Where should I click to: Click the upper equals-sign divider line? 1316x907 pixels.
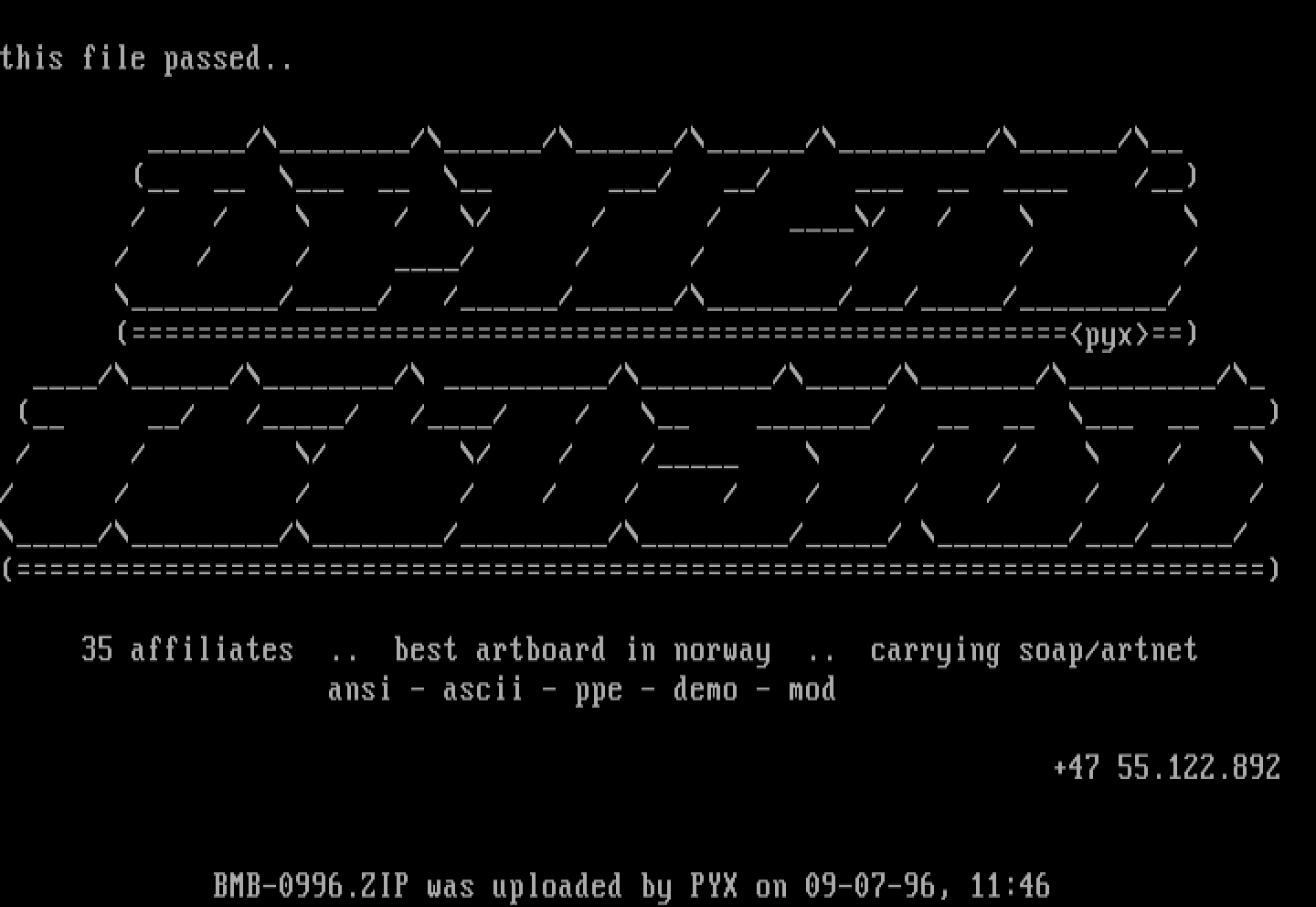tap(656, 335)
